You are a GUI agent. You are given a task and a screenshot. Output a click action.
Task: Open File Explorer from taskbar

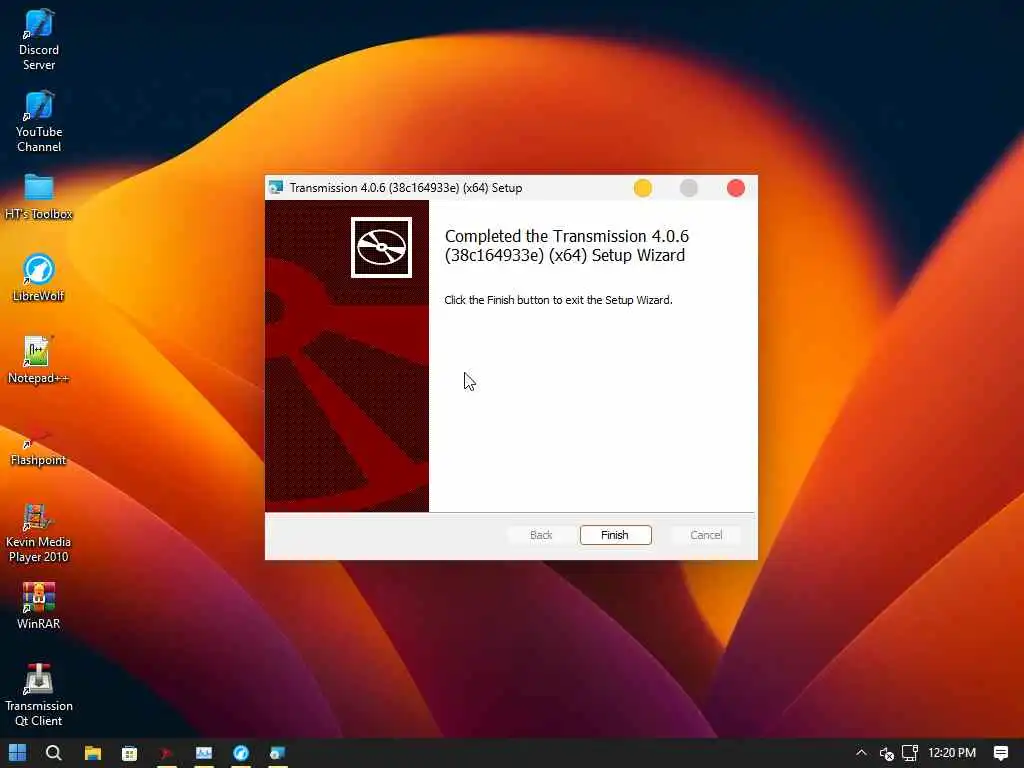coord(93,753)
